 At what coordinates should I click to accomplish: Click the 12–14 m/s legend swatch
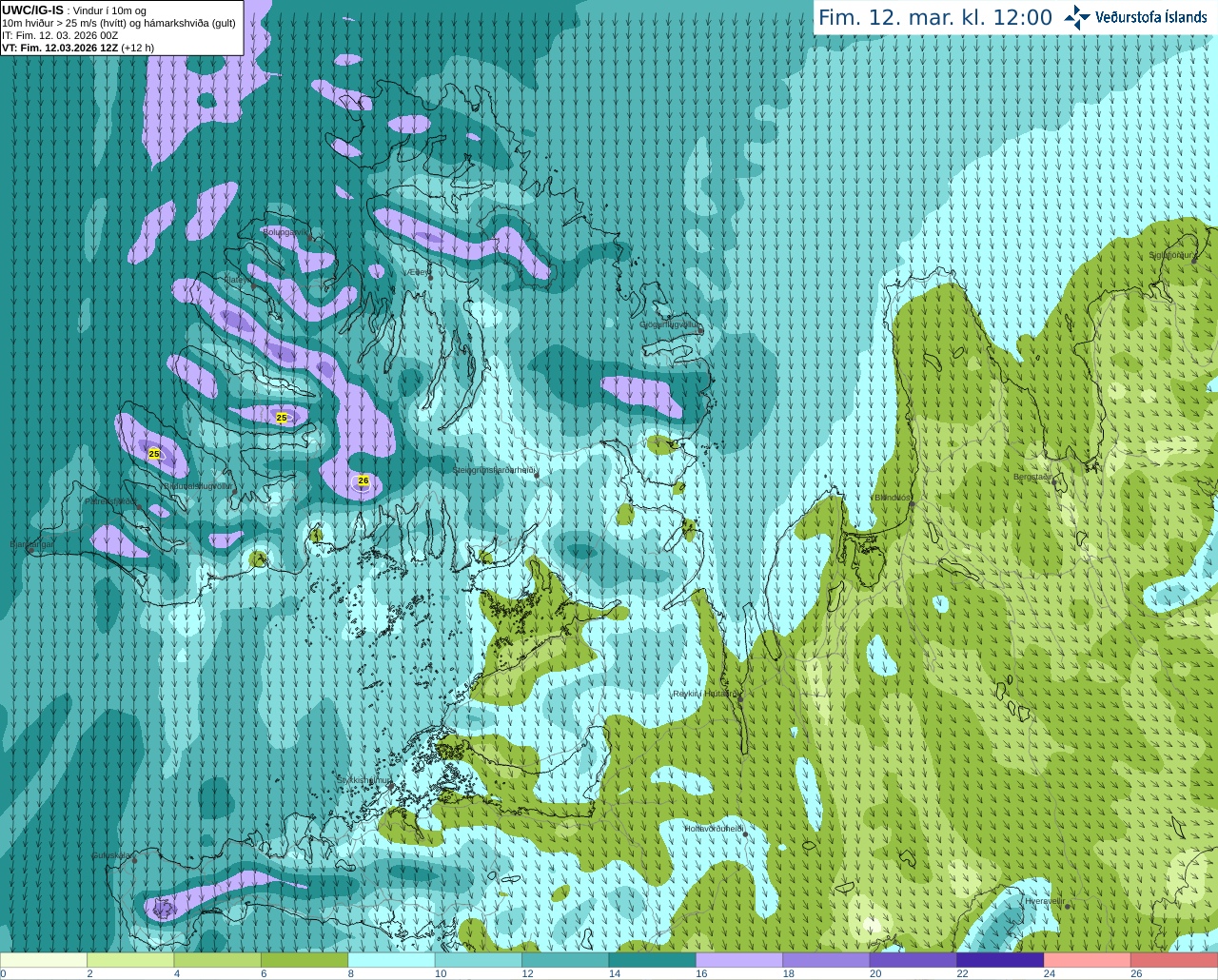(x=565, y=960)
